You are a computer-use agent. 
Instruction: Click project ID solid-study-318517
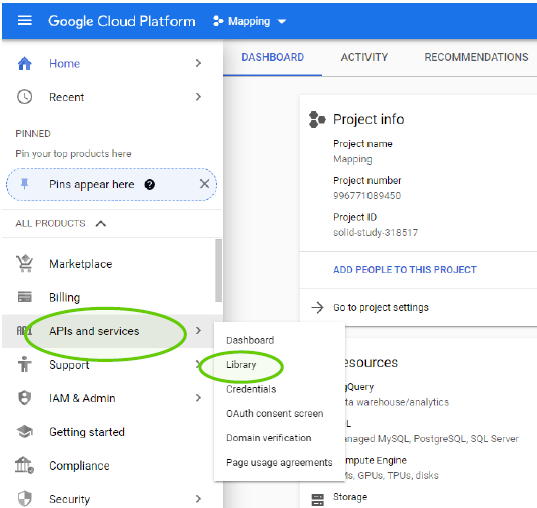(x=375, y=233)
